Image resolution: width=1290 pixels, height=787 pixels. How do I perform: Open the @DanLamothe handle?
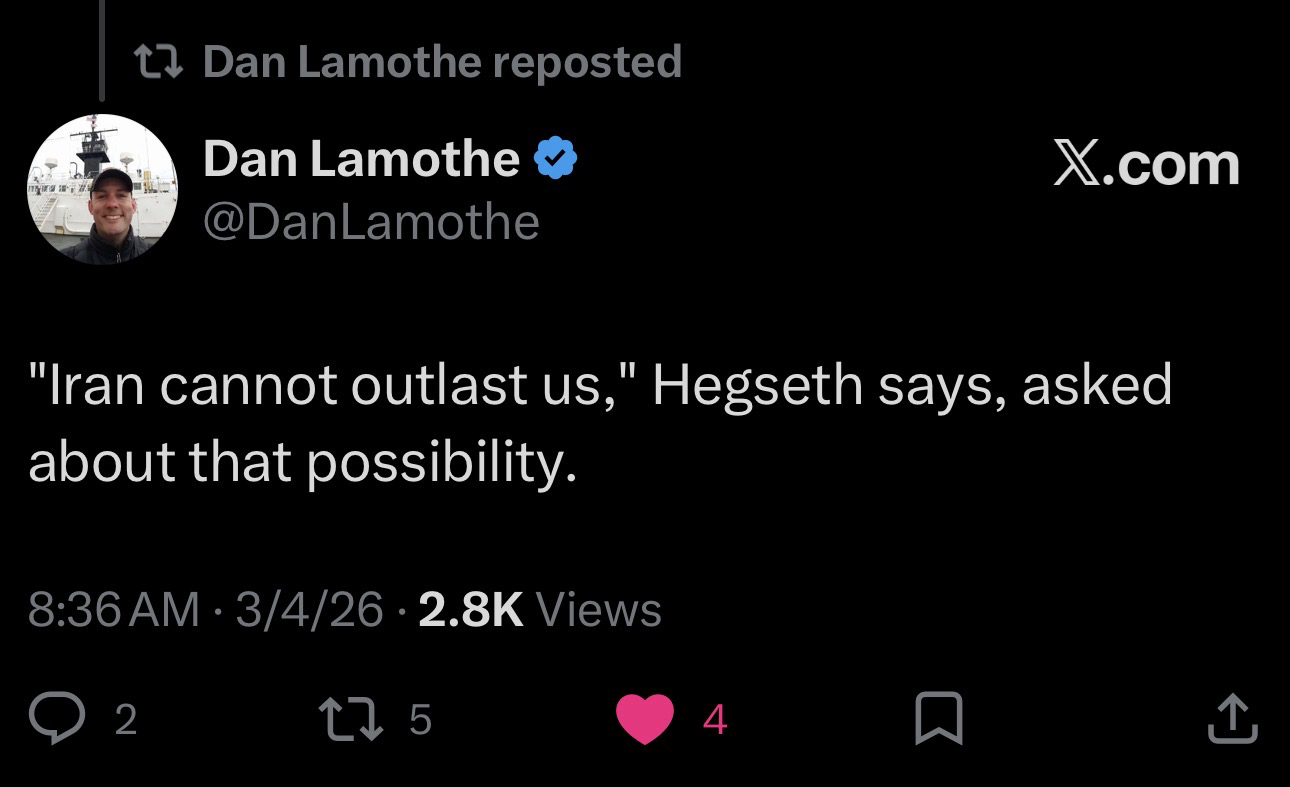(x=371, y=221)
